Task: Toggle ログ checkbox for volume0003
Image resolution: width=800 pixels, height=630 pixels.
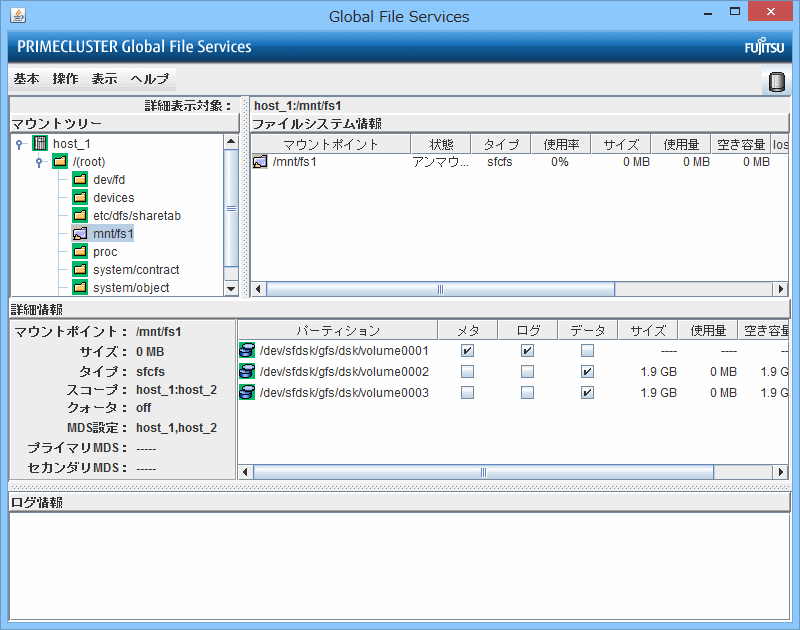Action: [x=528, y=392]
